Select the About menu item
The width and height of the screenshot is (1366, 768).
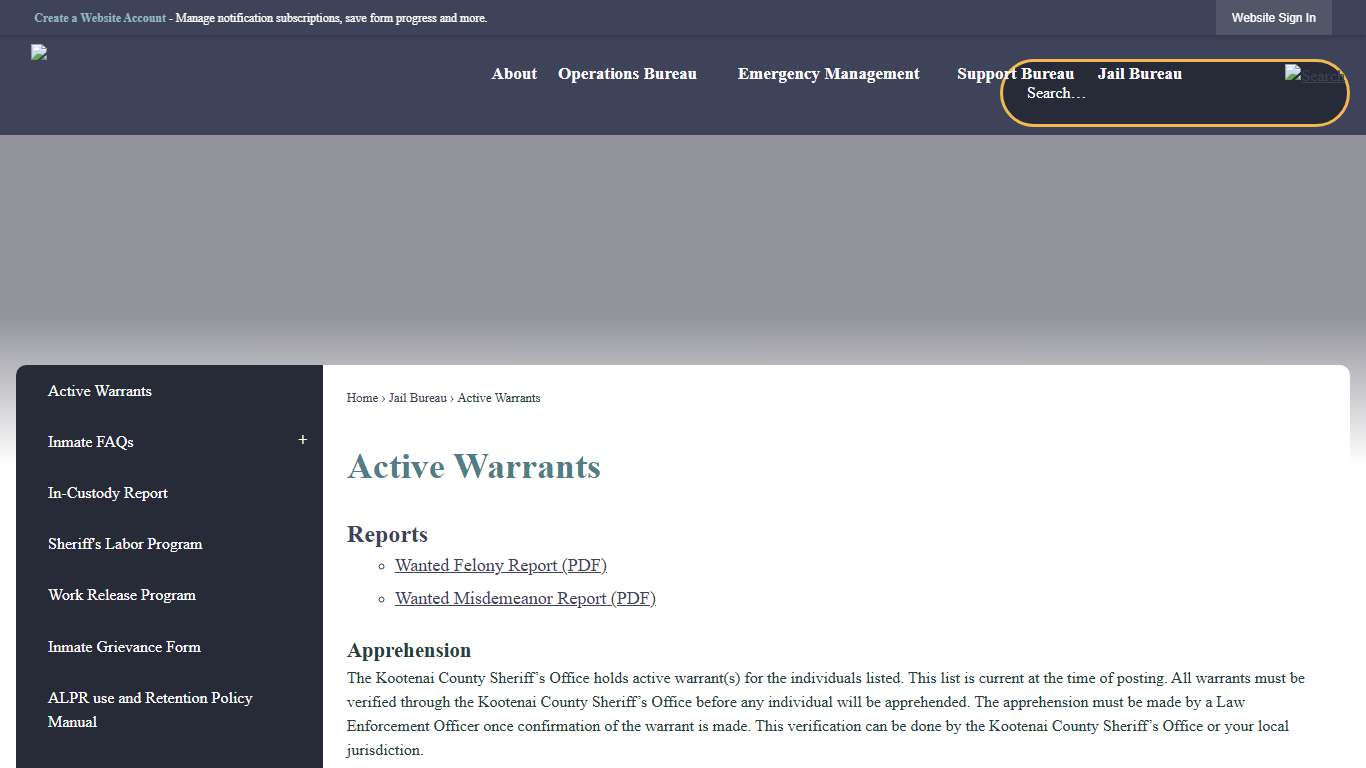click(513, 73)
